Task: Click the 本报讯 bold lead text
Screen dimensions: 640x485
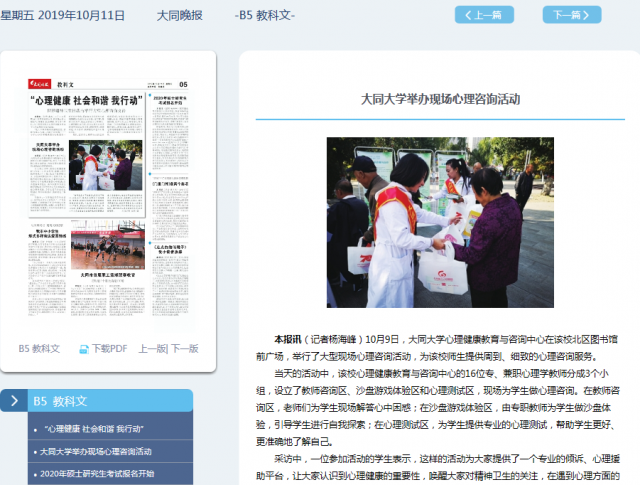Action: (x=288, y=339)
